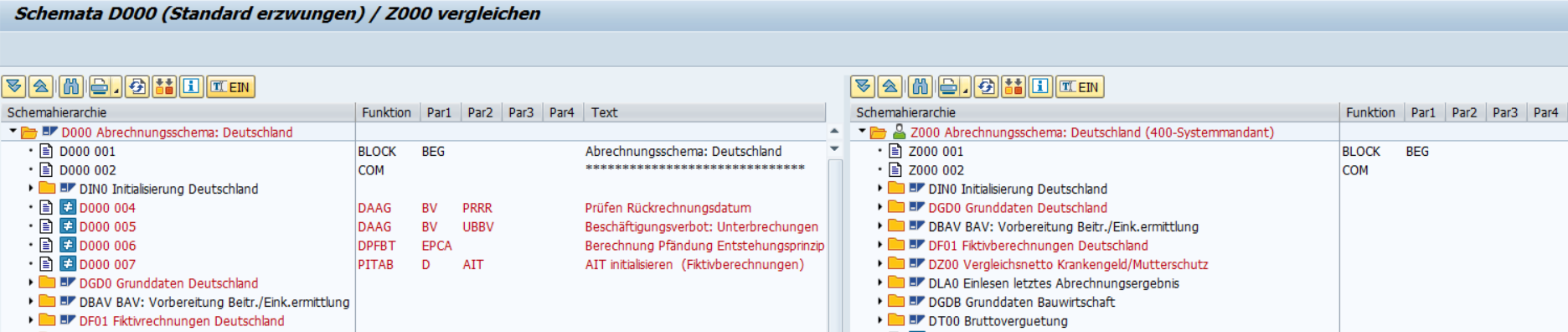Click open folder icon of D000 root node
The height and width of the screenshot is (332, 1568).
pyautogui.click(x=28, y=132)
